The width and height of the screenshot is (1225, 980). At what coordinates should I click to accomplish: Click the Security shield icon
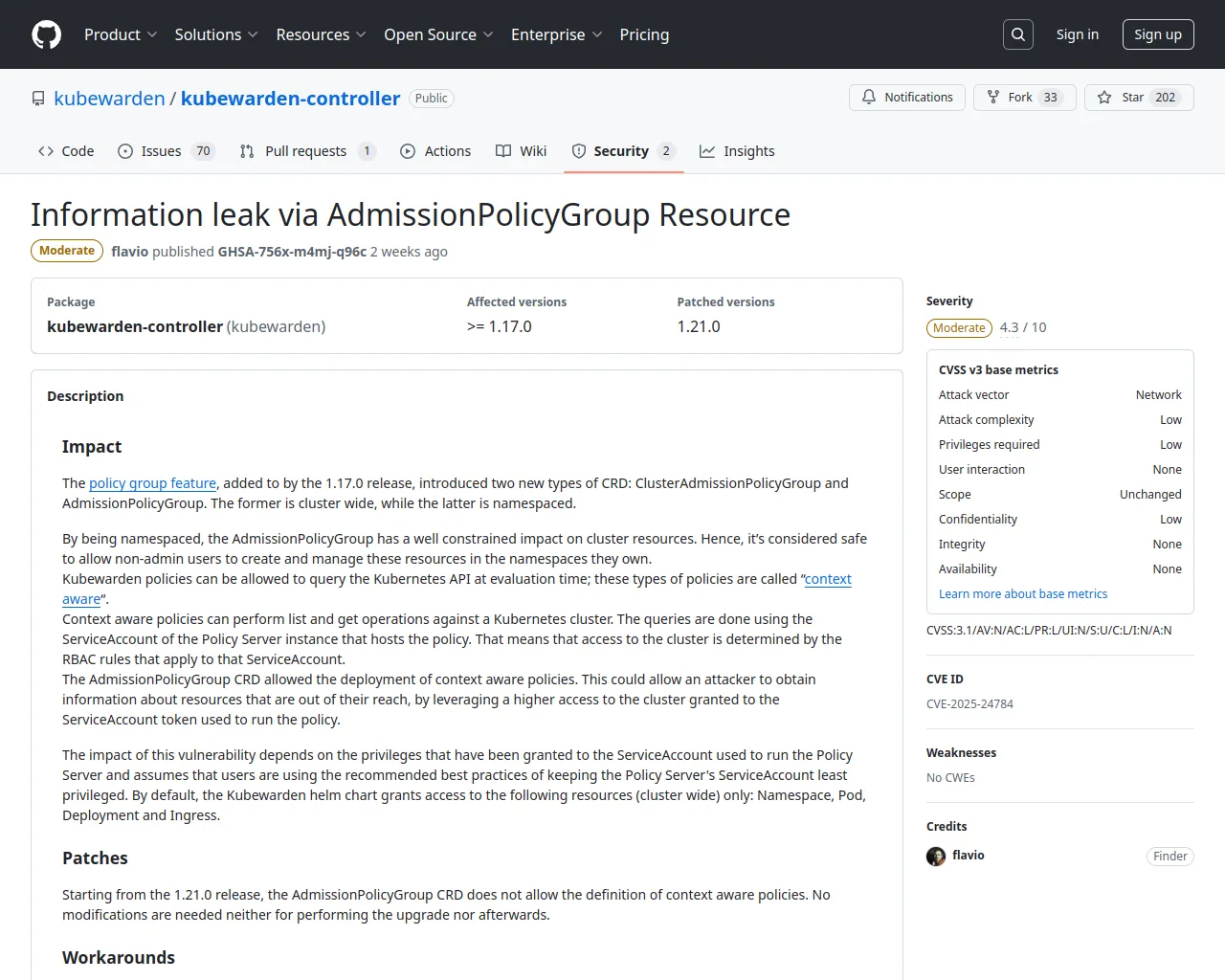pos(579,151)
